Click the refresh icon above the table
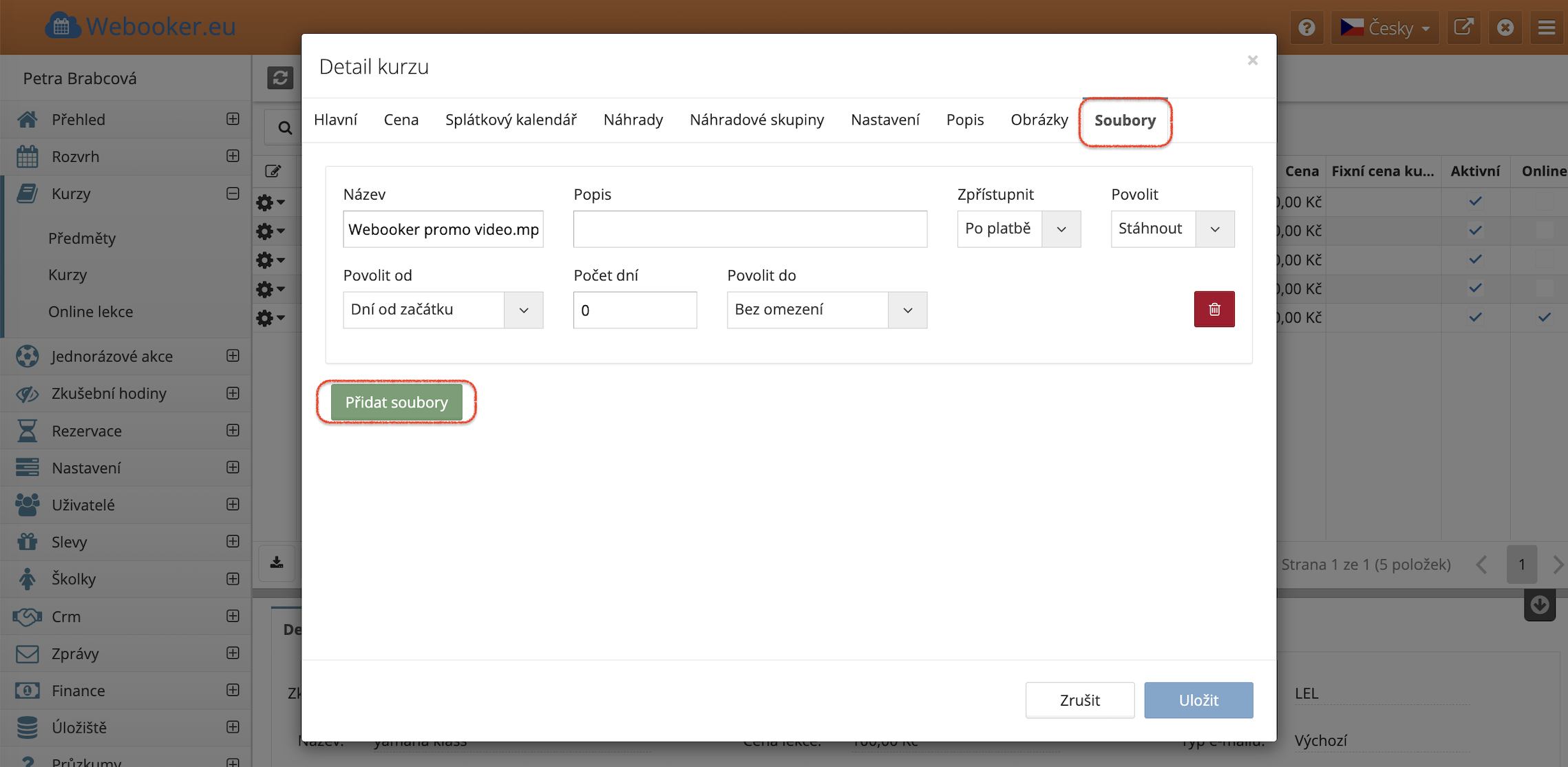Screen dimensions: 1568x767 [x=280, y=78]
